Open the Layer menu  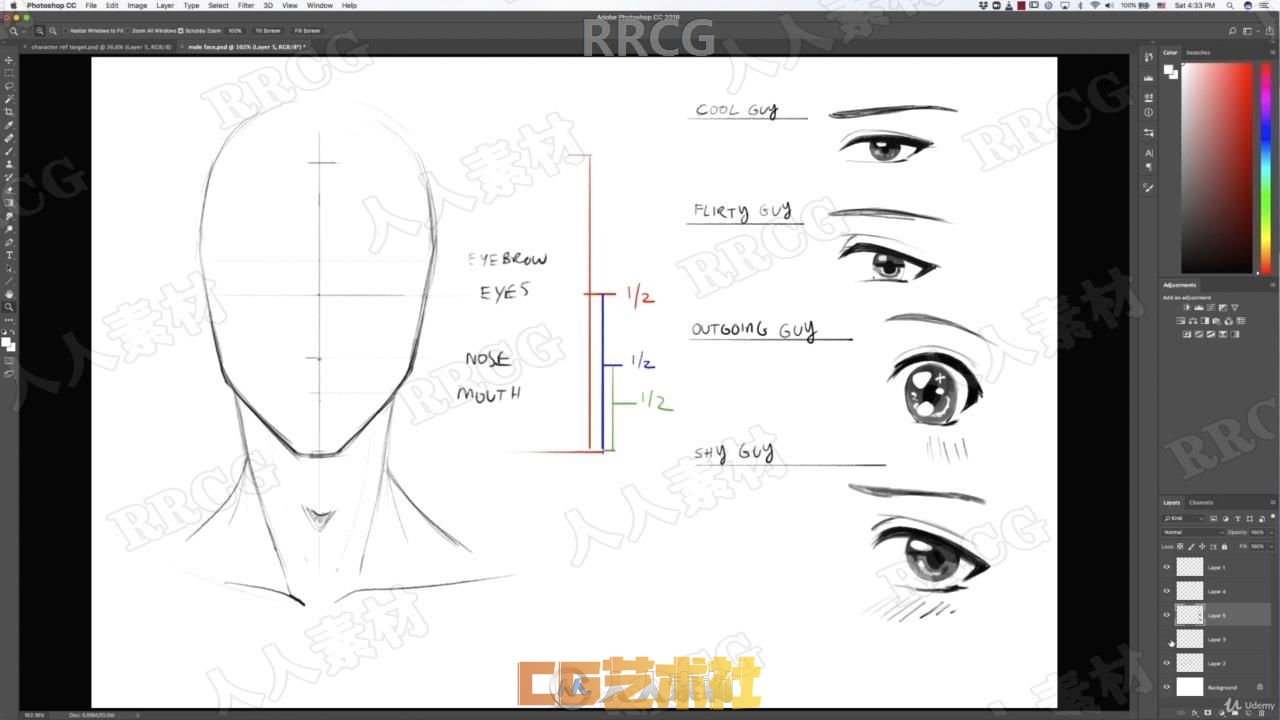coord(165,6)
